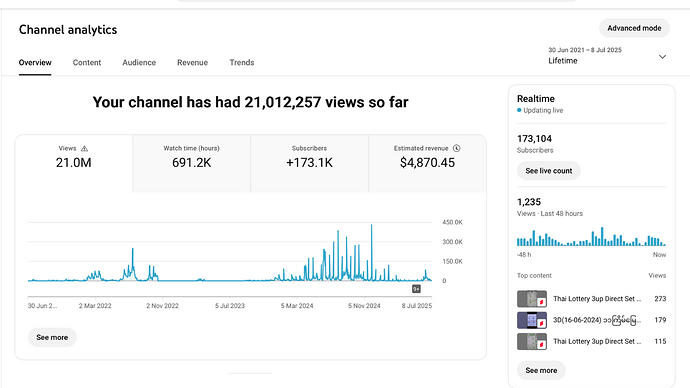Open the Revenue tab

(x=192, y=62)
